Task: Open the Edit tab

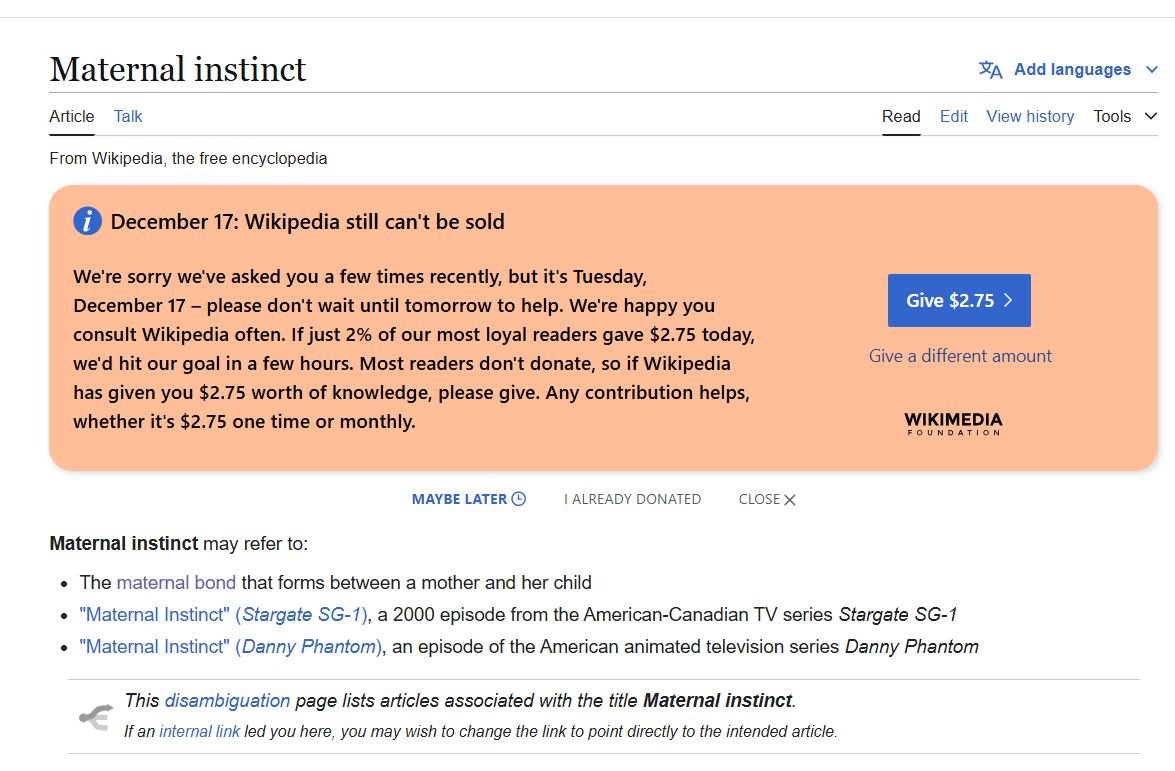Action: tap(954, 117)
